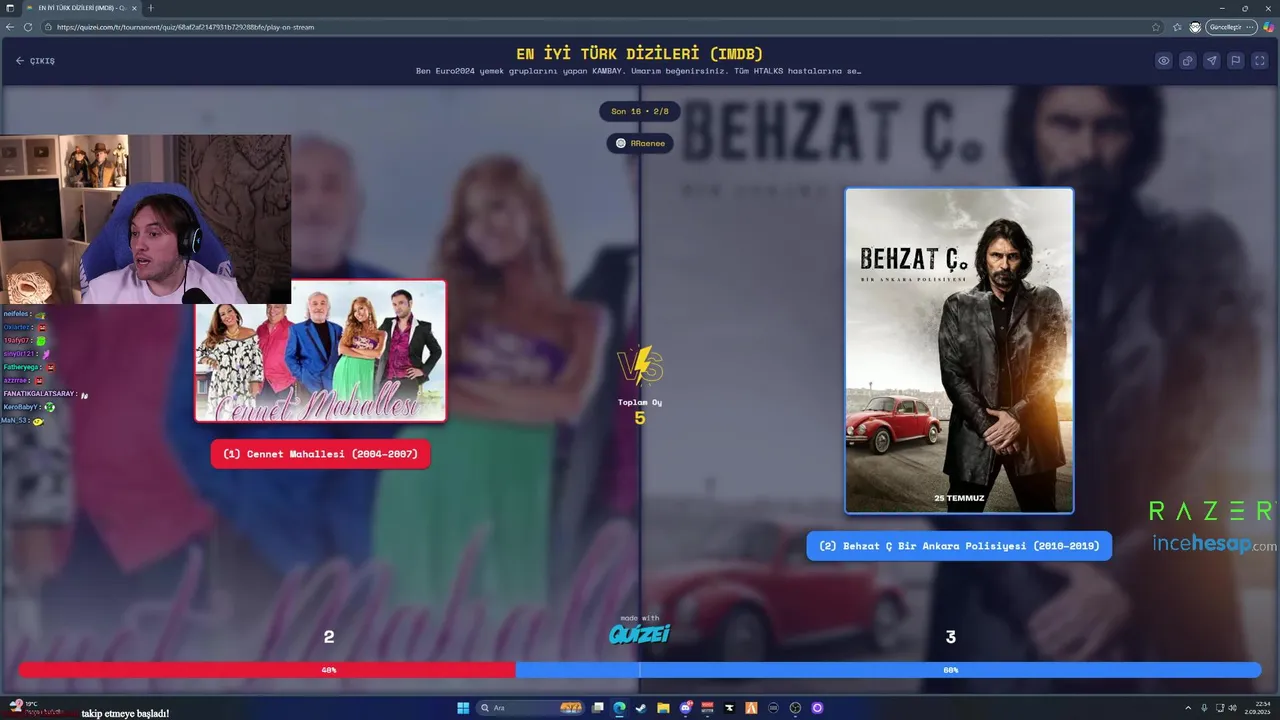The width and height of the screenshot is (1280, 720).
Task: Open the Copilot icon in browser toolbar
Action: (x=1269, y=27)
